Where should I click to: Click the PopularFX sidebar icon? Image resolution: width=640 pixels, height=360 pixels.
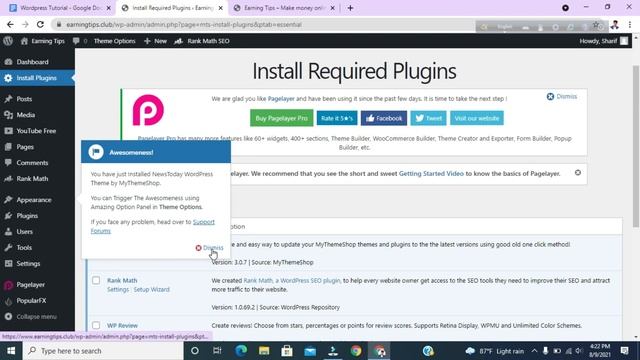[8, 301]
